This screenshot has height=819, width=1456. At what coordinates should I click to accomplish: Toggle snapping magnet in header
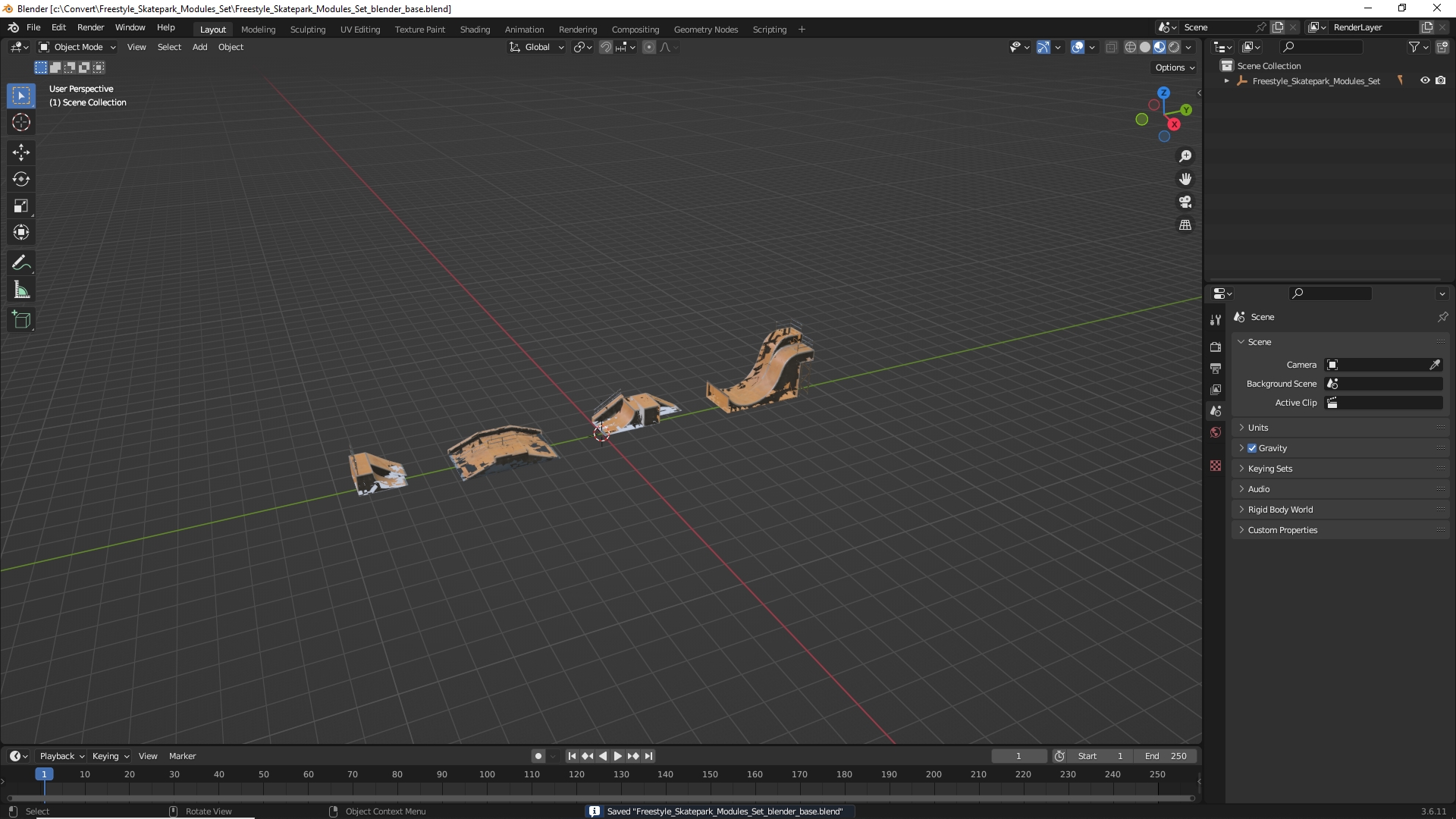606,47
